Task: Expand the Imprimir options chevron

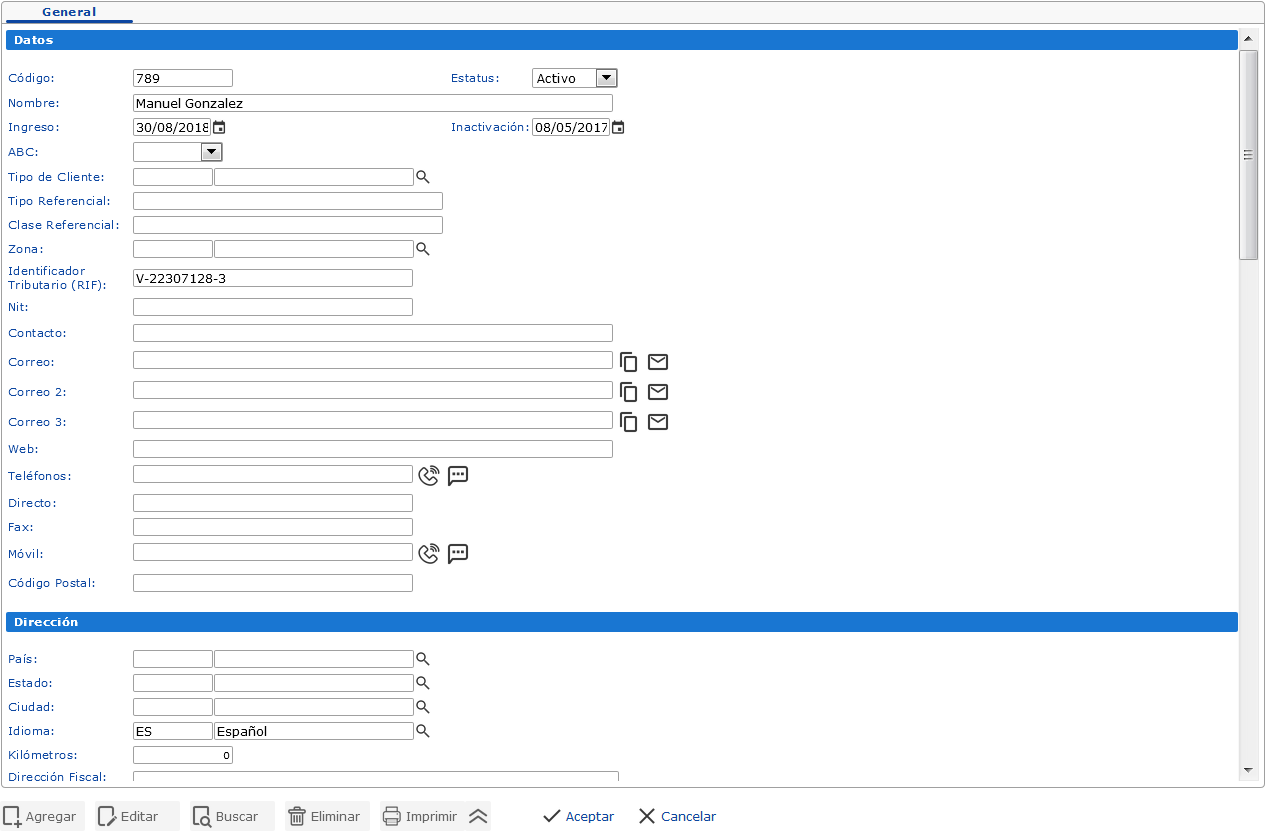Action: [478, 816]
